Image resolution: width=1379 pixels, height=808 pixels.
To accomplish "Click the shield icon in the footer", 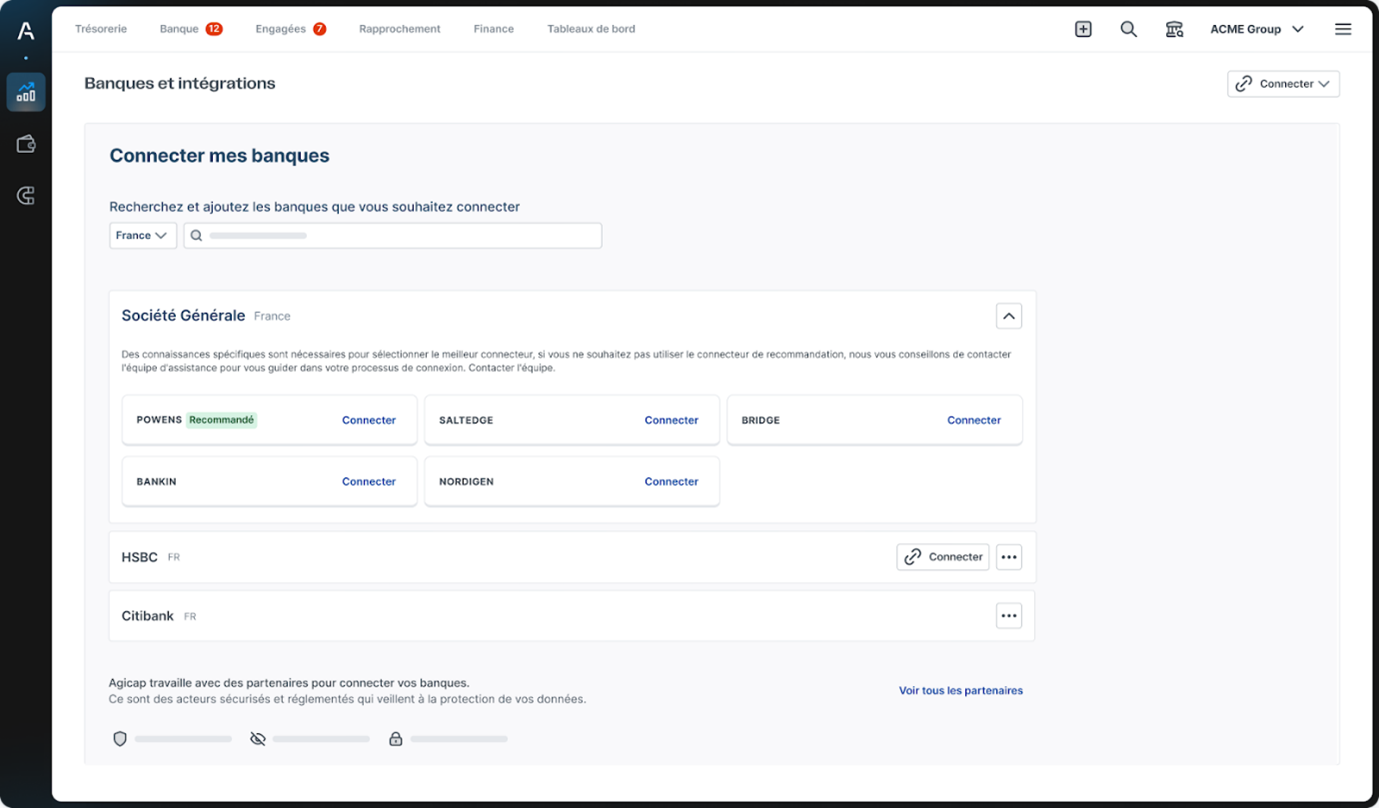I will (x=120, y=738).
